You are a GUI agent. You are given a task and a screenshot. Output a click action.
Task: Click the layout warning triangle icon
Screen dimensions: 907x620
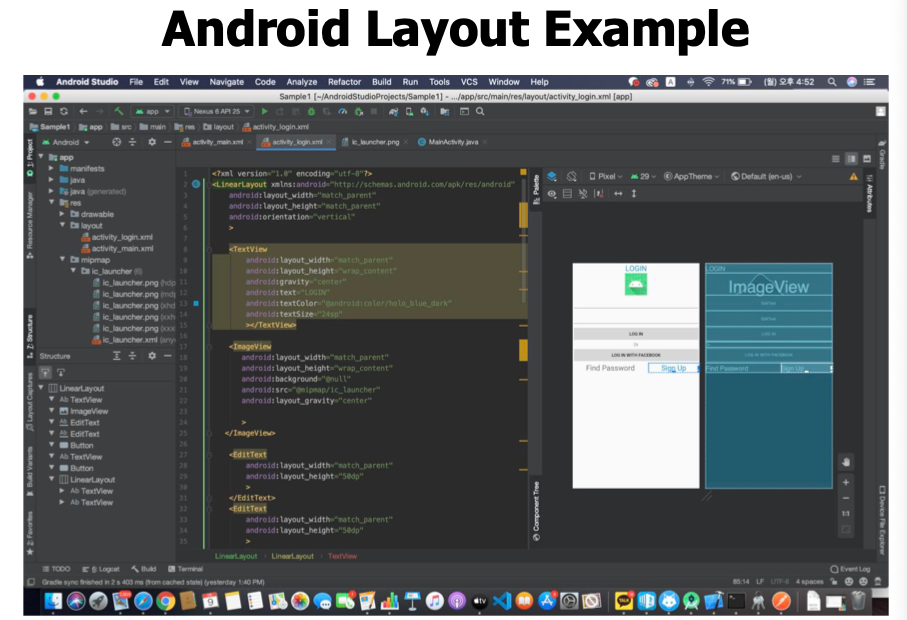coord(854,176)
